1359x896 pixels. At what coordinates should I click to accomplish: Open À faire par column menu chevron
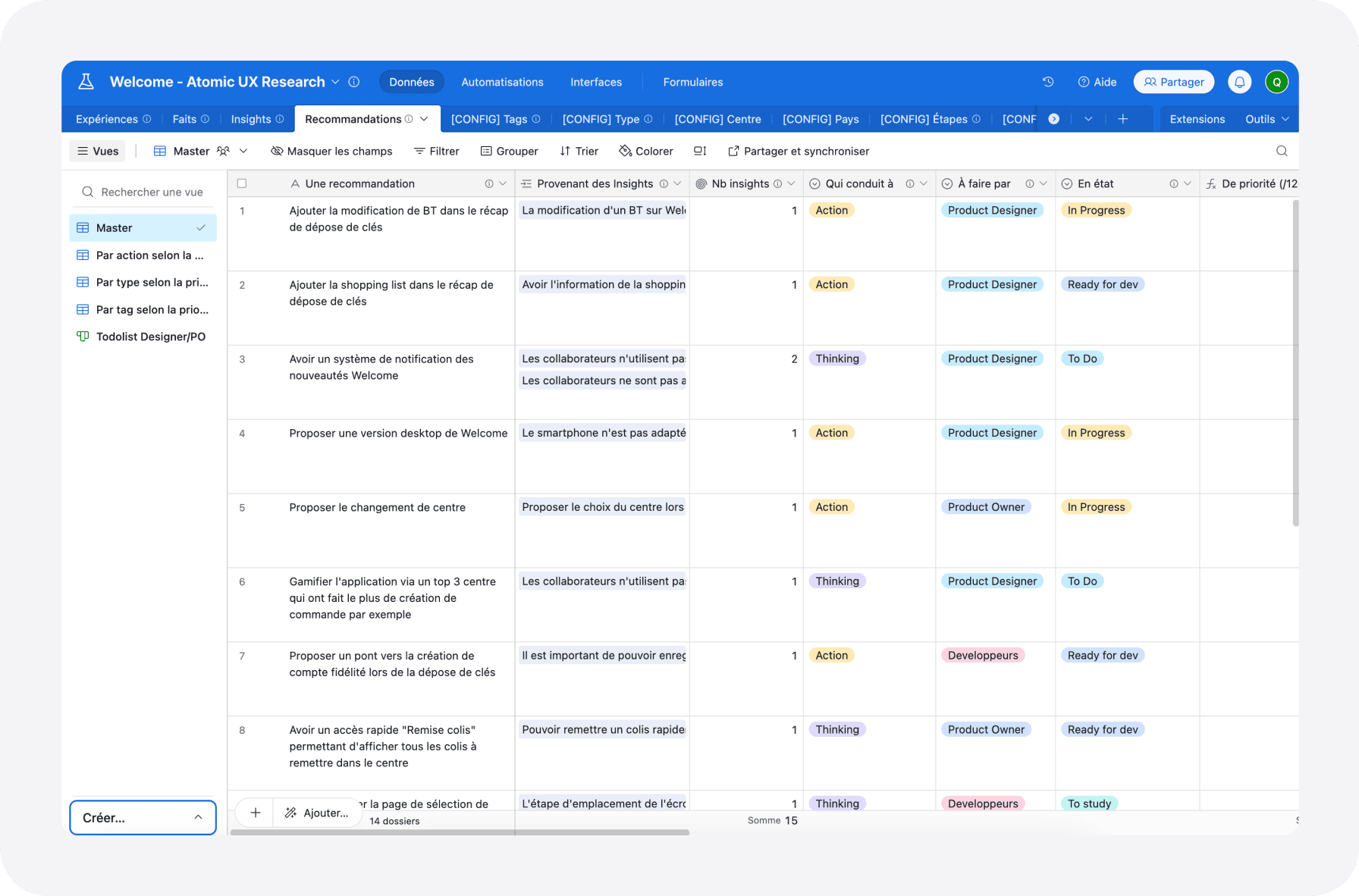click(1044, 183)
